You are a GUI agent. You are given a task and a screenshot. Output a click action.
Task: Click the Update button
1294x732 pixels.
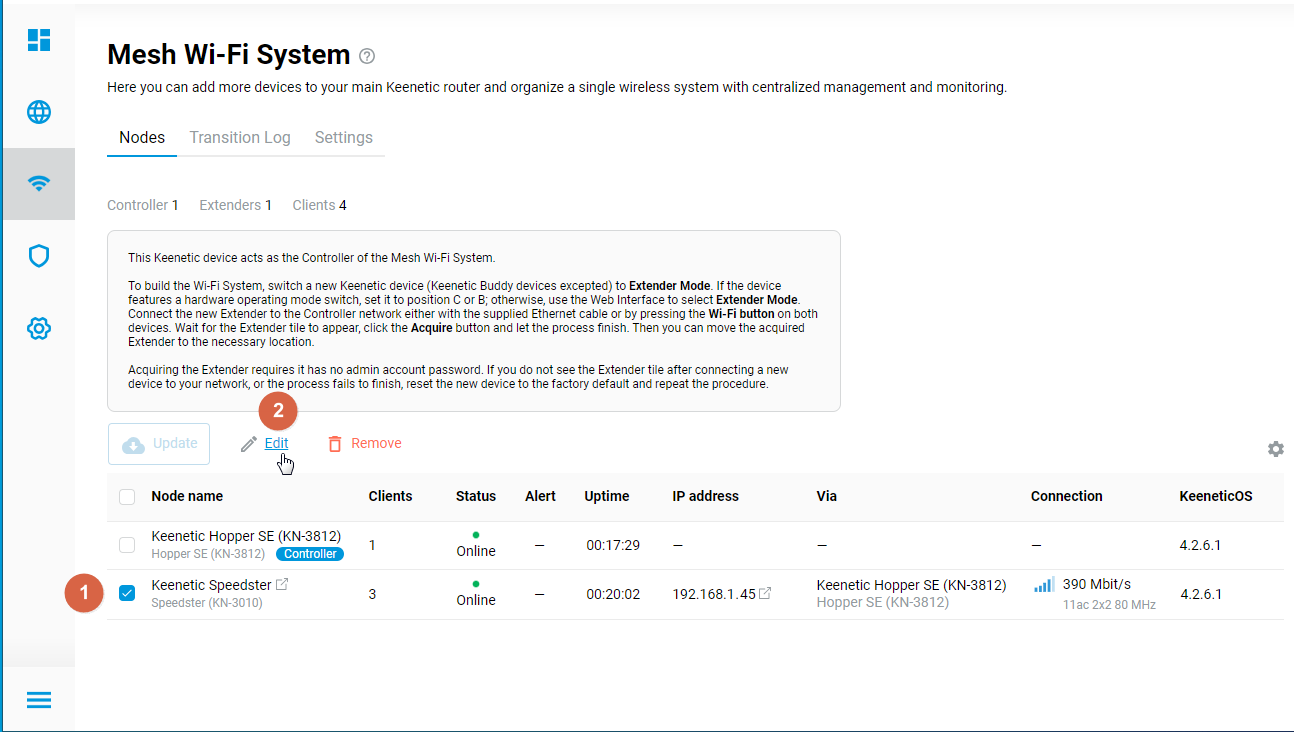[159, 444]
